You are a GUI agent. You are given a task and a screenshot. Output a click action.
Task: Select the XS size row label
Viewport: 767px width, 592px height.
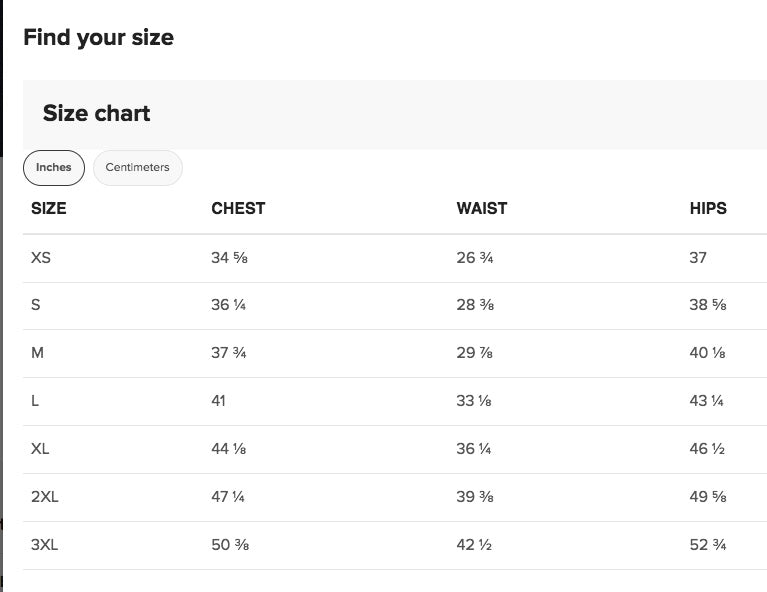(x=41, y=258)
